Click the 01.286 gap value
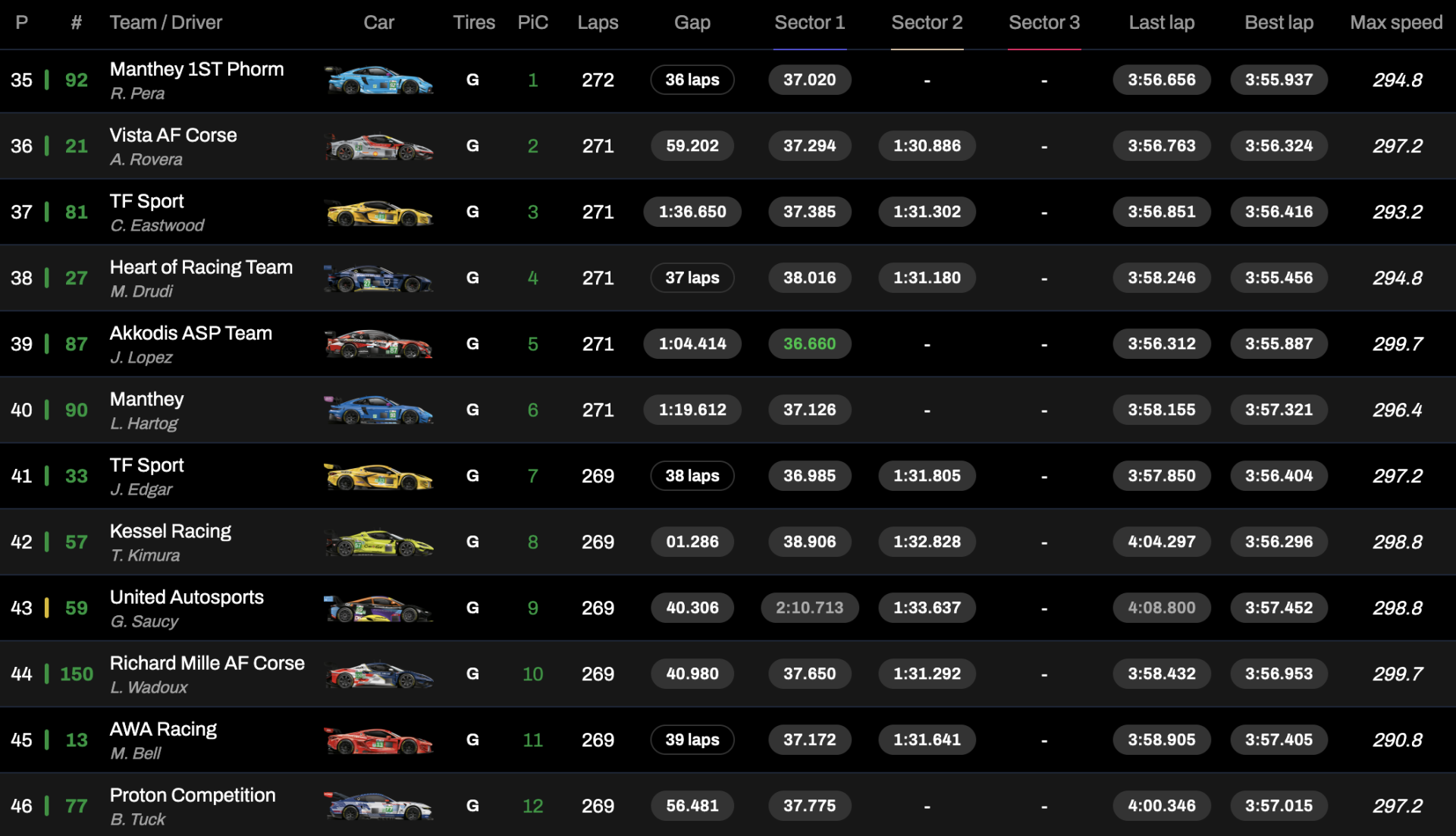The height and width of the screenshot is (836, 1456). 692,542
